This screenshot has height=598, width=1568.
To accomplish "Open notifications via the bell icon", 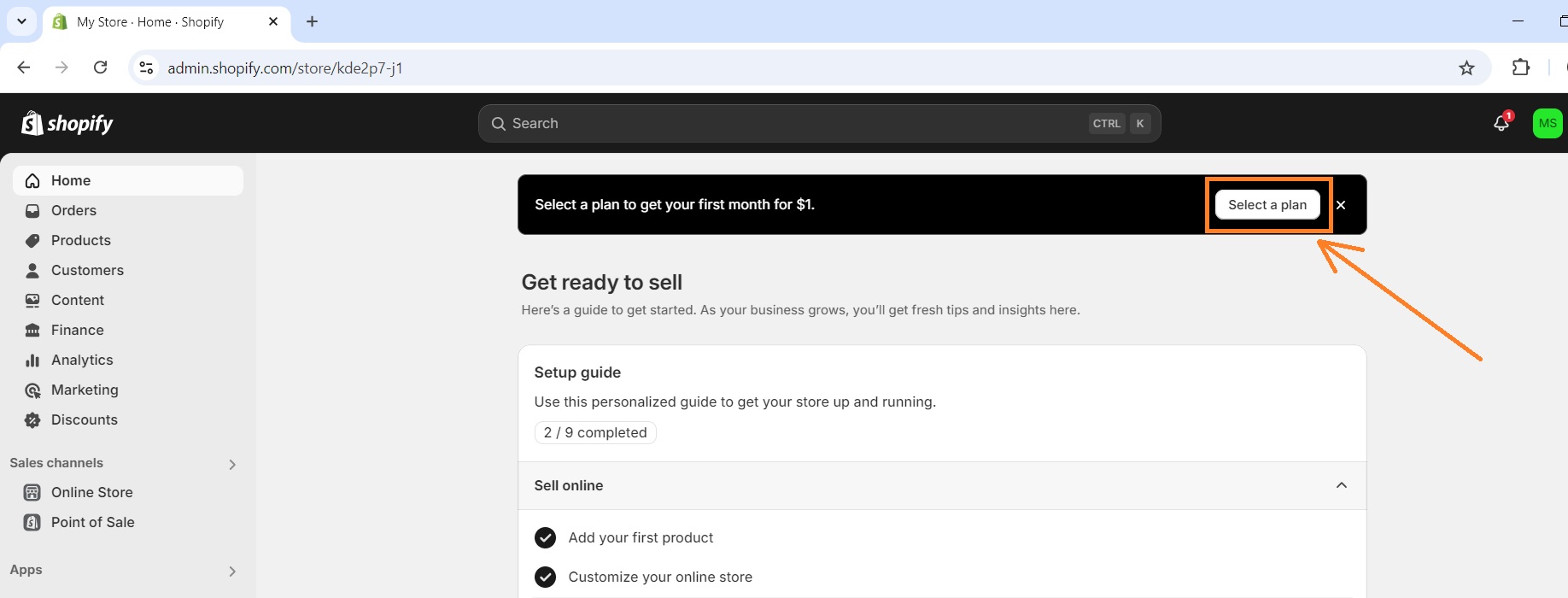I will [x=1502, y=122].
